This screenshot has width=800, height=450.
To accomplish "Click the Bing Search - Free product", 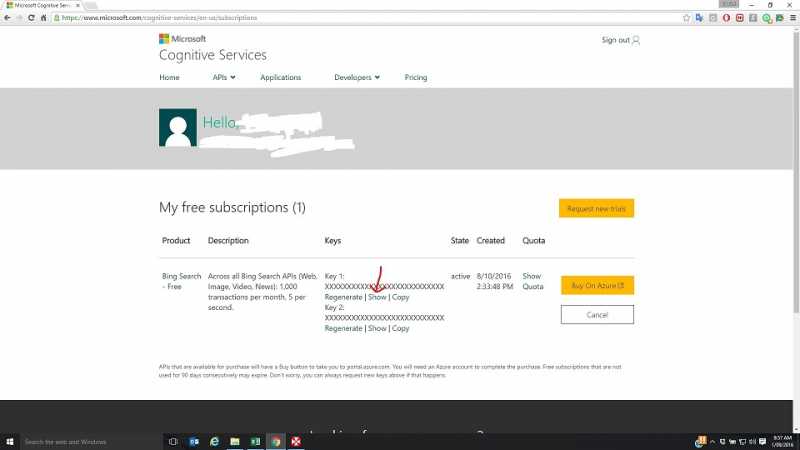I will [x=182, y=281].
